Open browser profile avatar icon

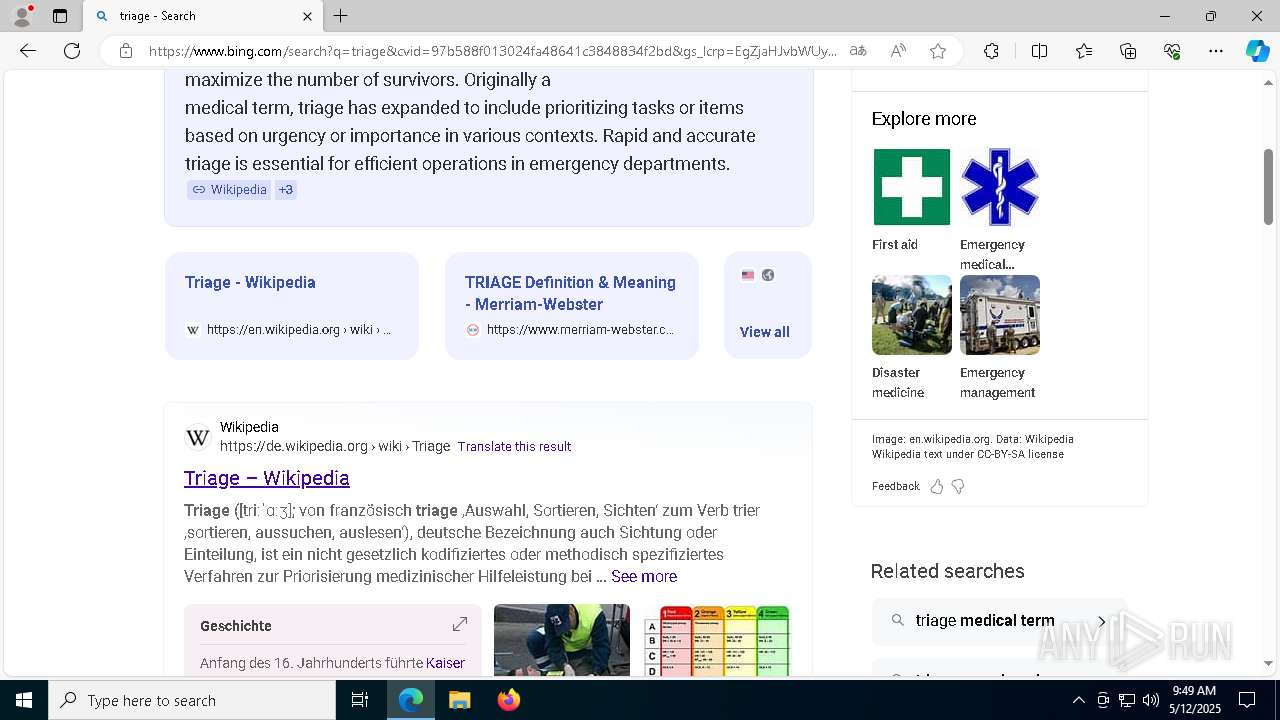(22, 16)
